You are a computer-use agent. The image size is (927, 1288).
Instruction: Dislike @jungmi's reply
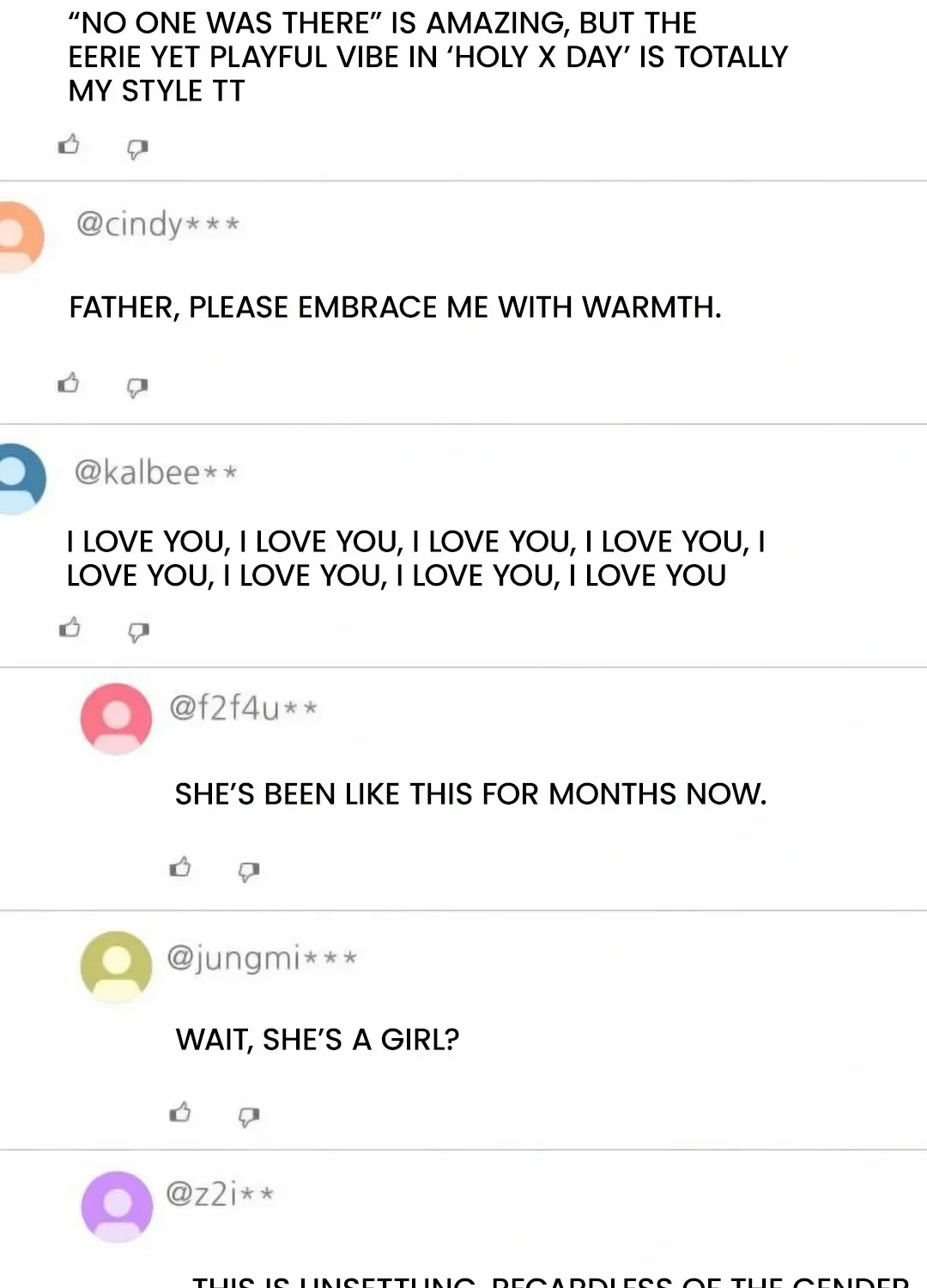click(249, 1117)
